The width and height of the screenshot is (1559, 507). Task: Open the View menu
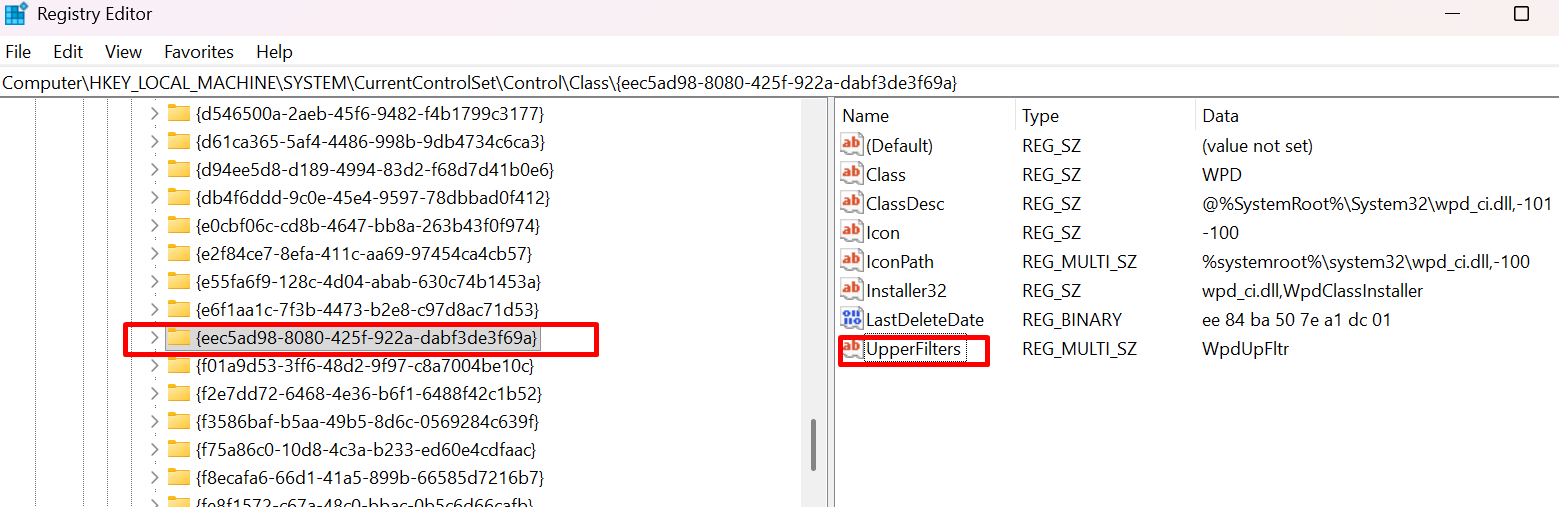[x=123, y=52]
